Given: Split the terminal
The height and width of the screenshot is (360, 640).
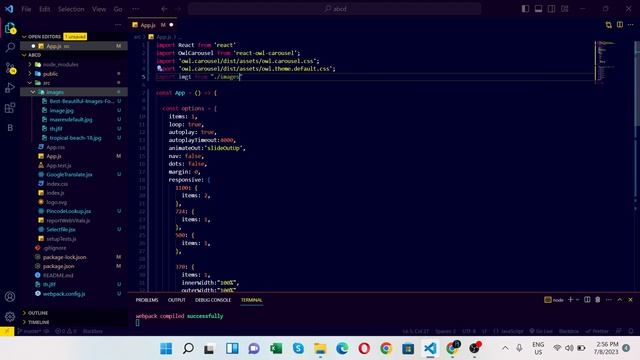Looking at the screenshot, I should pos(587,300).
